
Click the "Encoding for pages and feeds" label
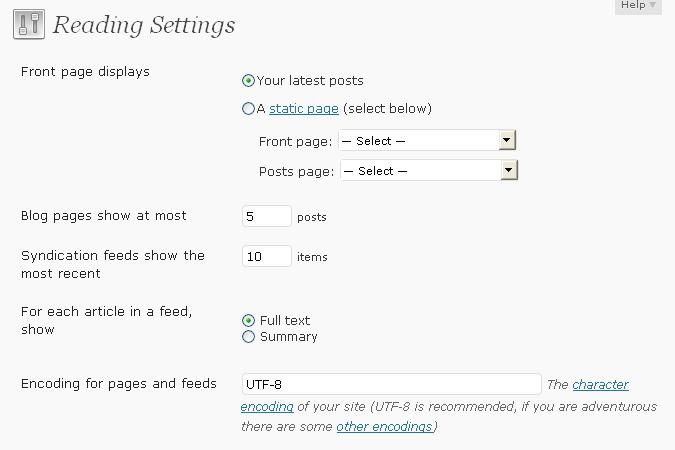(119, 384)
